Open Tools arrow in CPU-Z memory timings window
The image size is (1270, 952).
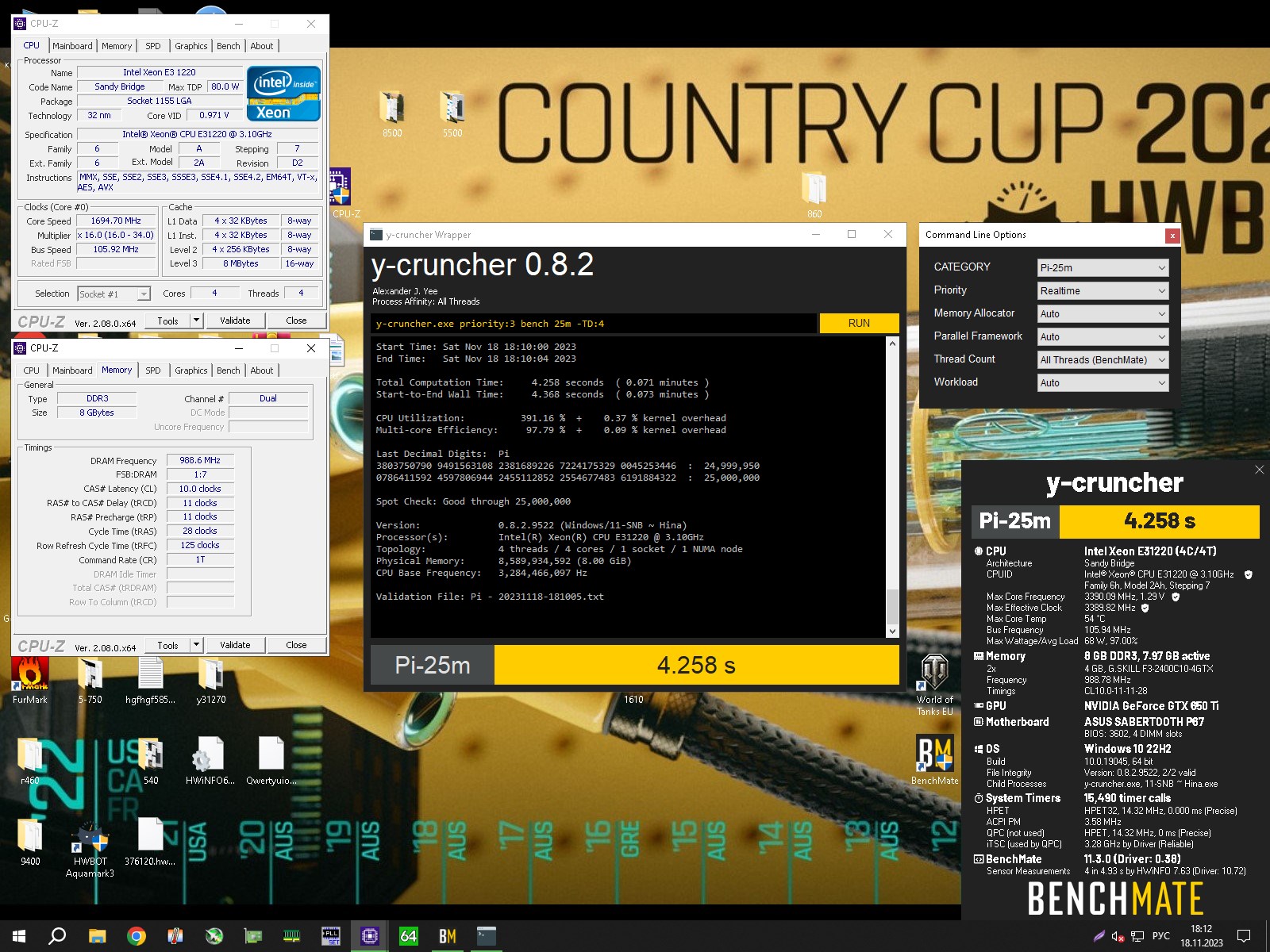(x=197, y=645)
